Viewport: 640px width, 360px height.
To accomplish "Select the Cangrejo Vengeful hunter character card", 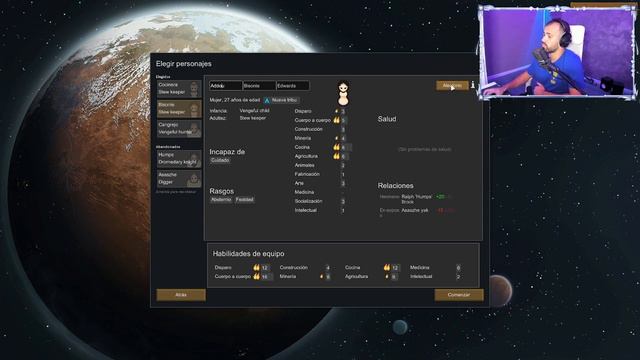I will 179,129.
